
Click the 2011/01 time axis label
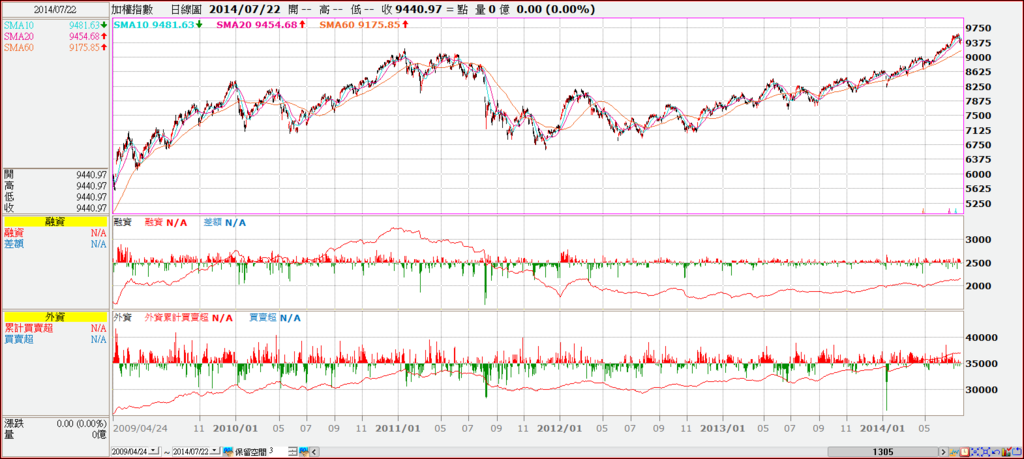tap(398, 429)
